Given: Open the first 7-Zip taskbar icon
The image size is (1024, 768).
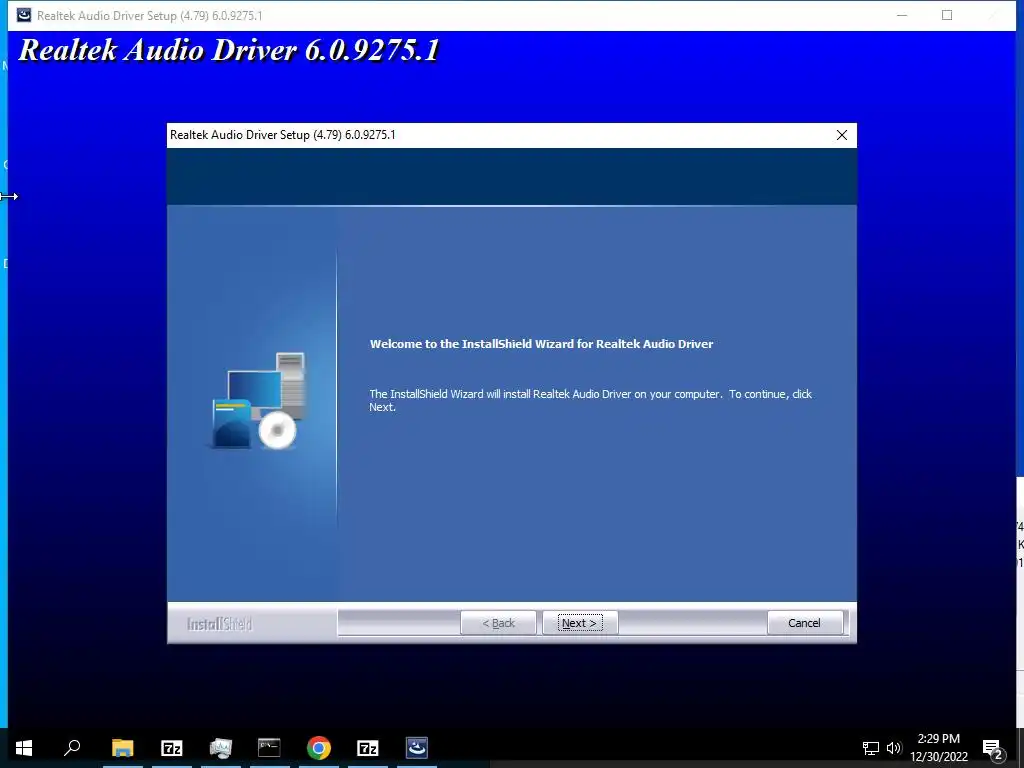Looking at the screenshot, I should (172, 748).
